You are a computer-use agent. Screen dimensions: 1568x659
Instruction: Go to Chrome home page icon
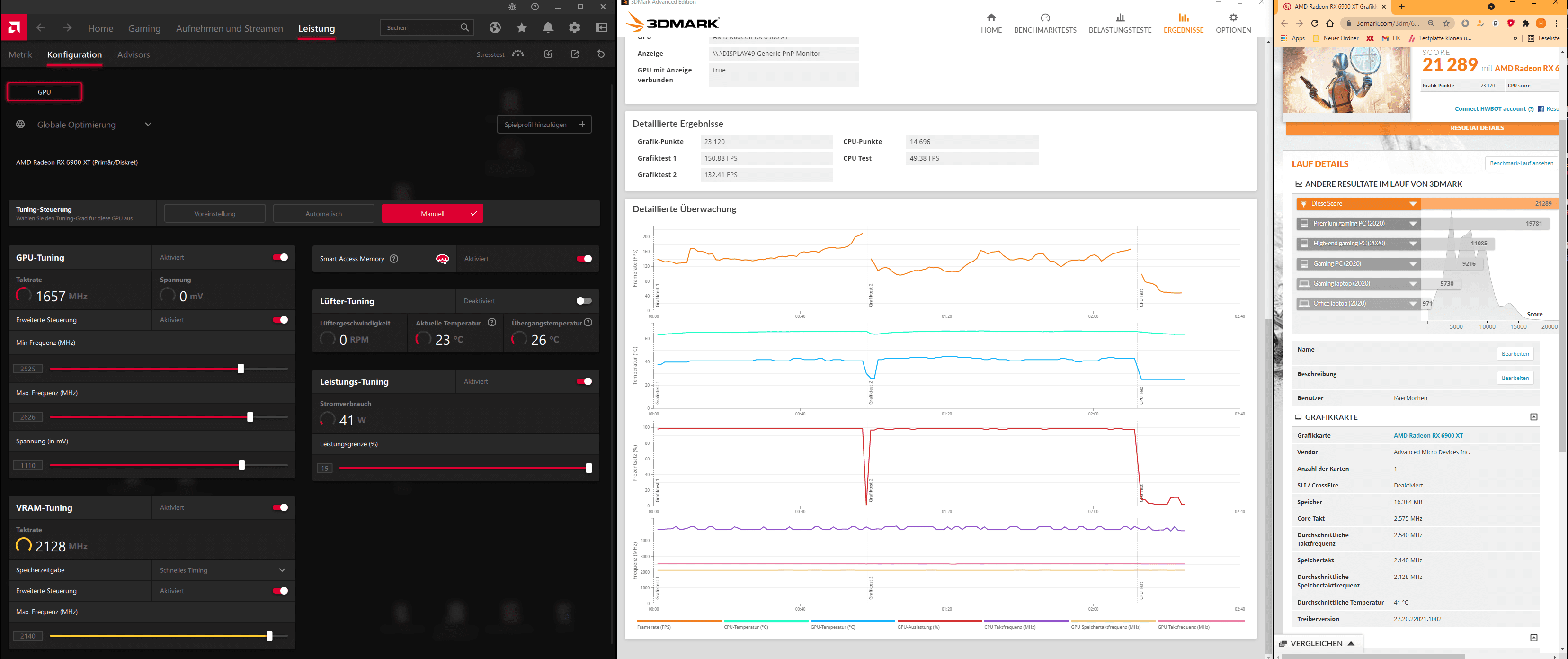click(1329, 23)
